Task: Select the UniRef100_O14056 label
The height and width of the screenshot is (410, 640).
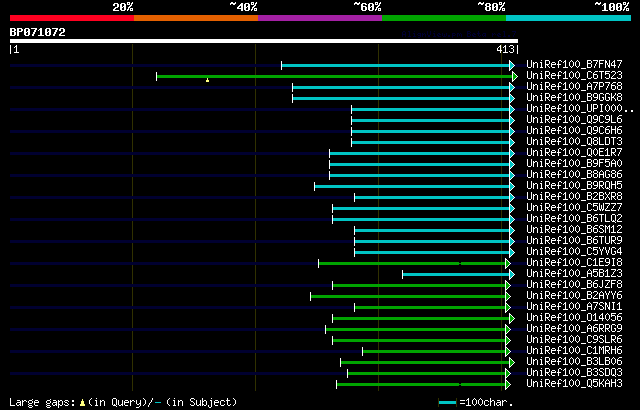Action: tap(574, 317)
